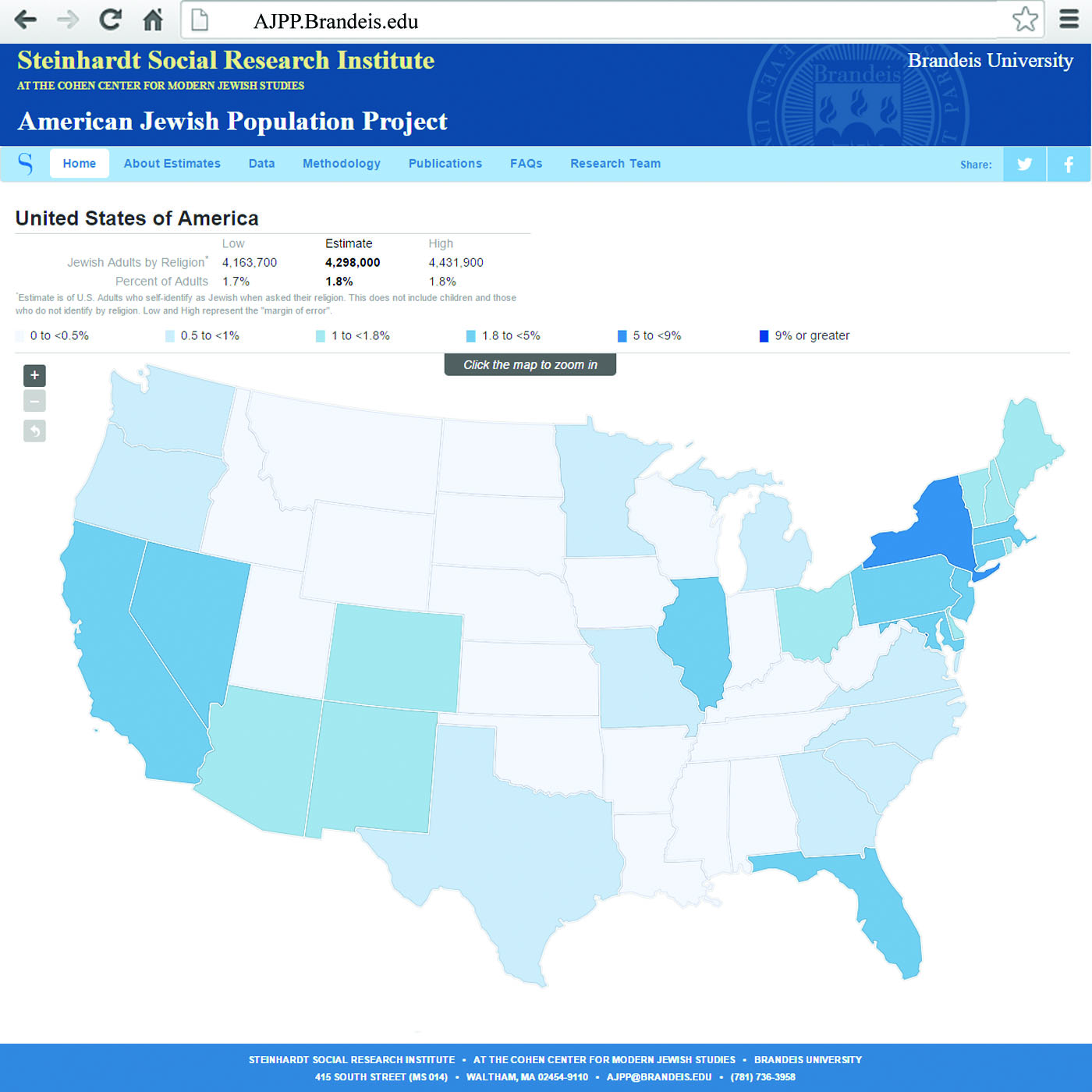Select the Data menu item
This screenshot has width=1092, height=1092.
[x=261, y=164]
